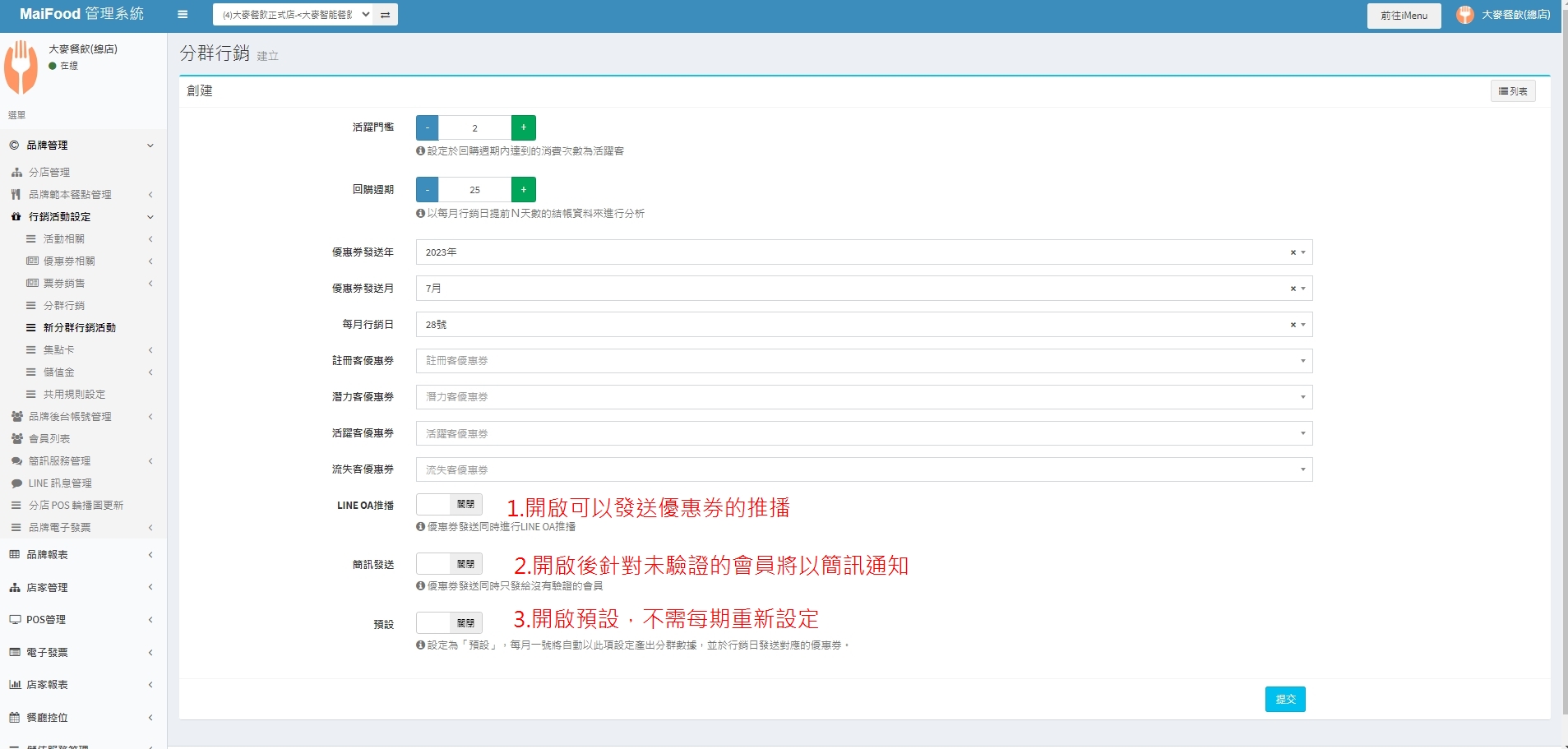Click the swap store button in header

(385, 15)
